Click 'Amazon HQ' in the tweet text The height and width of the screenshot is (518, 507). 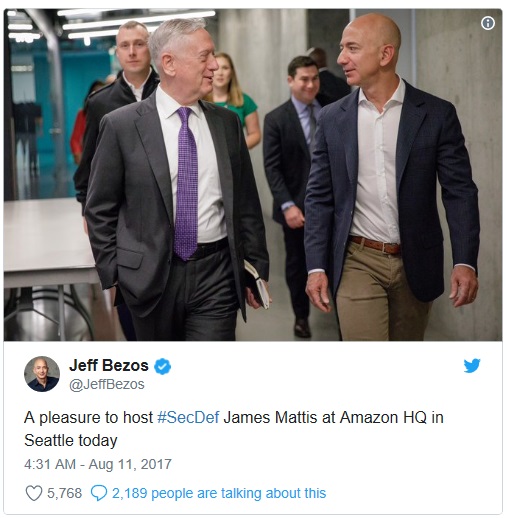click(x=383, y=417)
